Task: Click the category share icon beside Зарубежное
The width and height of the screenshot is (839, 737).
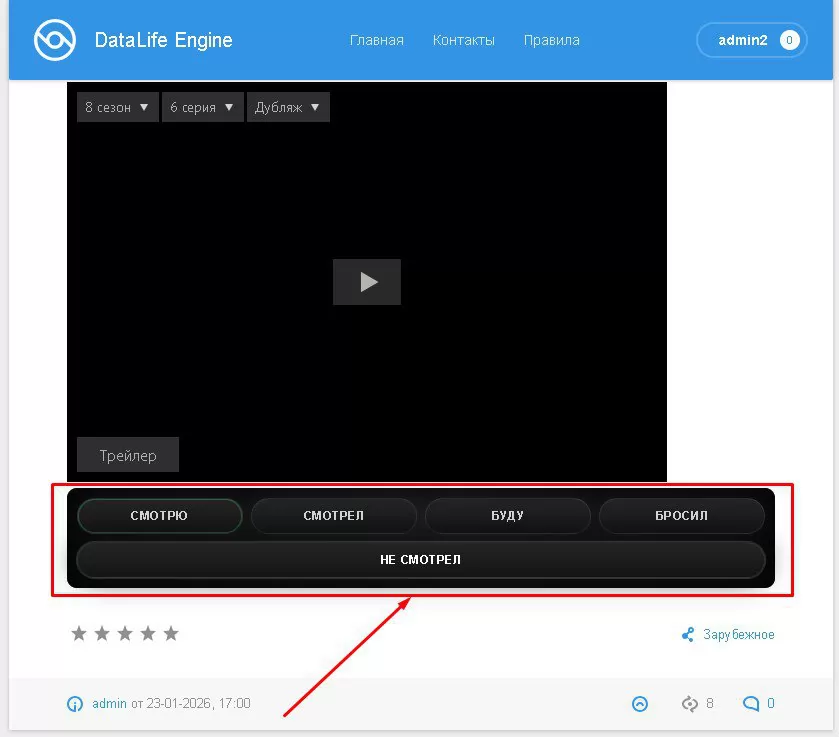Action: tap(687, 635)
